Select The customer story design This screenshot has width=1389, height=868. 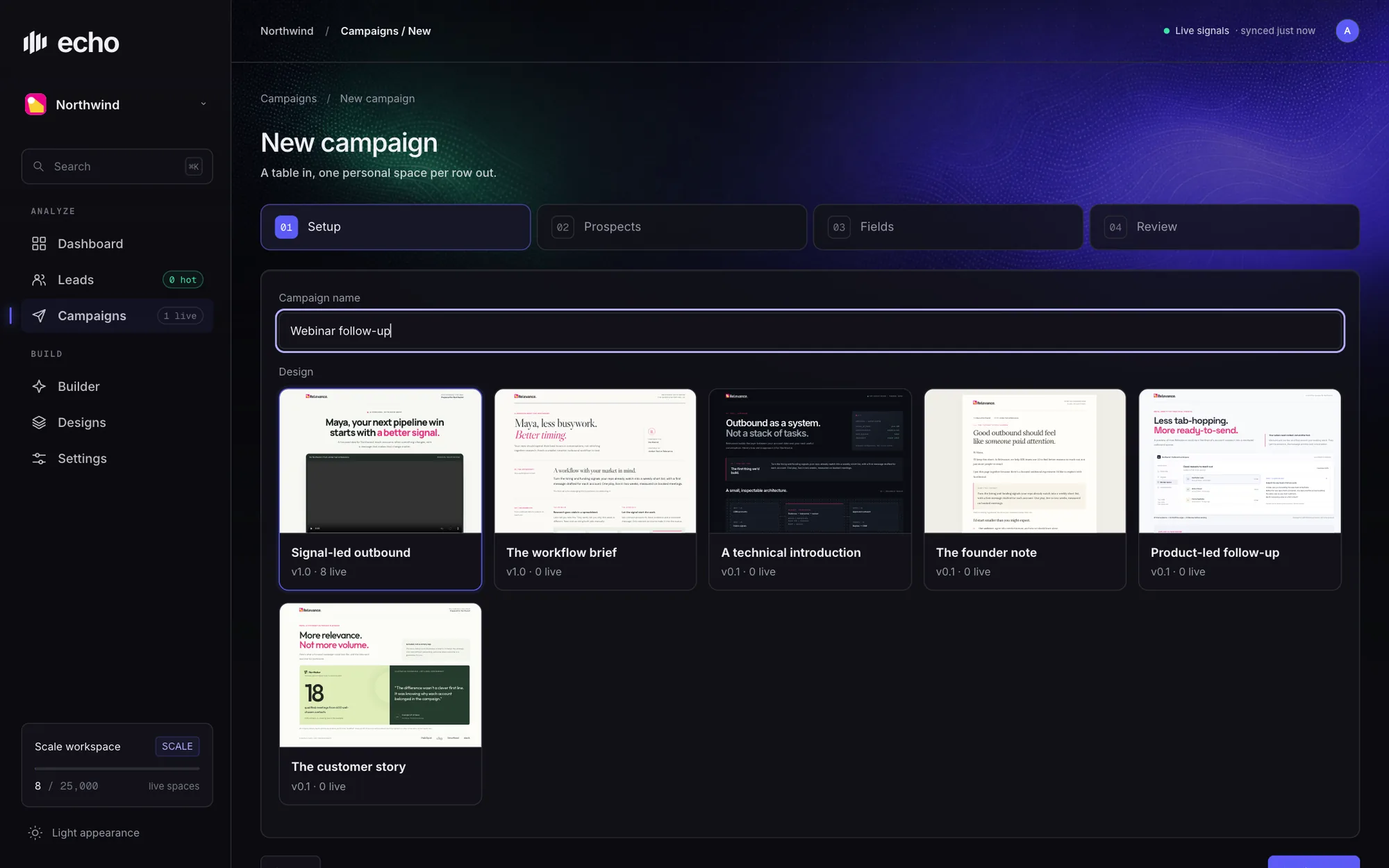[x=380, y=703]
